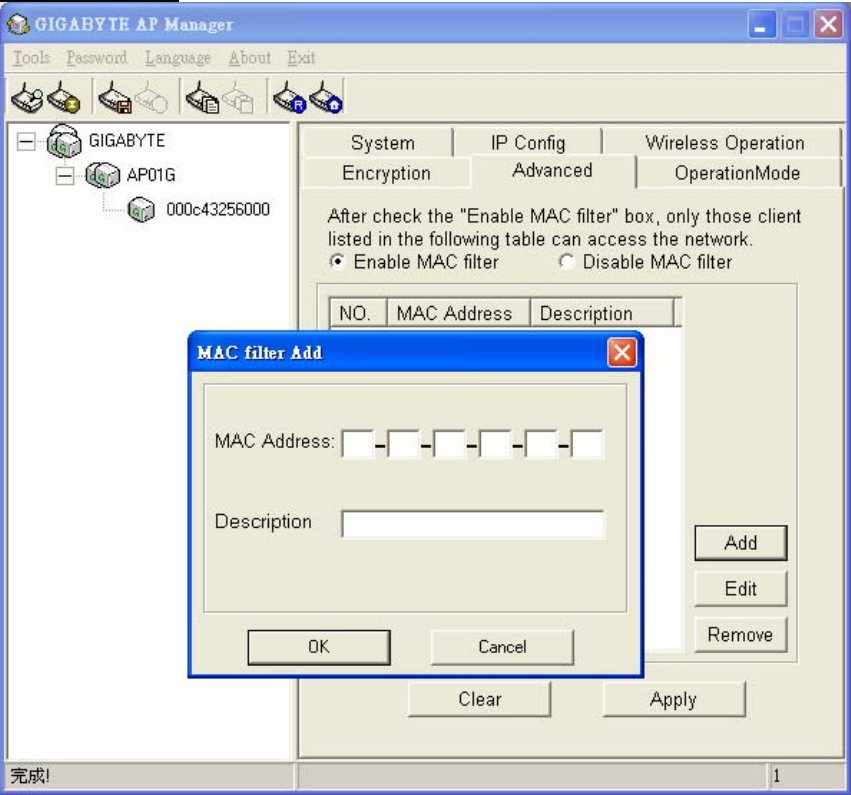Click the router icon with hourglass badge
Viewport: 851px width, 795px height.
click(x=63, y=97)
